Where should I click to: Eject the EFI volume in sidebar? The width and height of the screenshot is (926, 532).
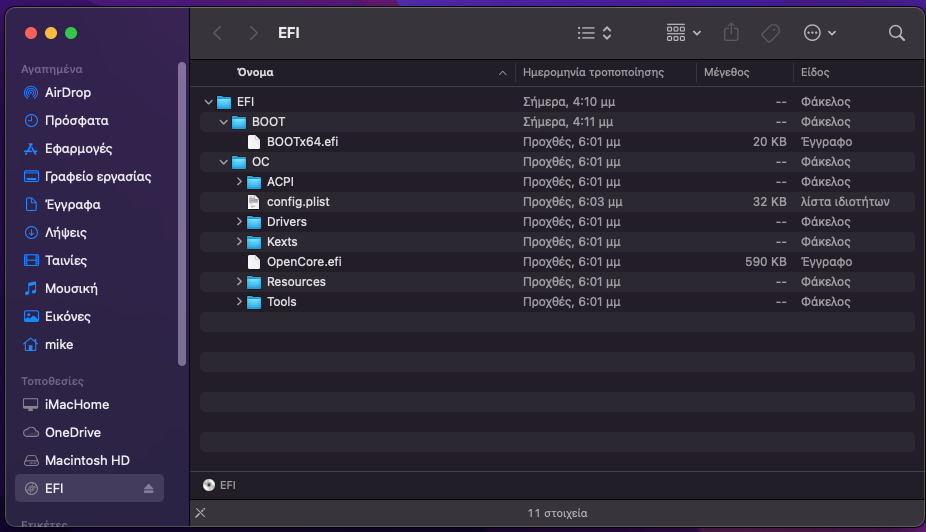pos(148,488)
